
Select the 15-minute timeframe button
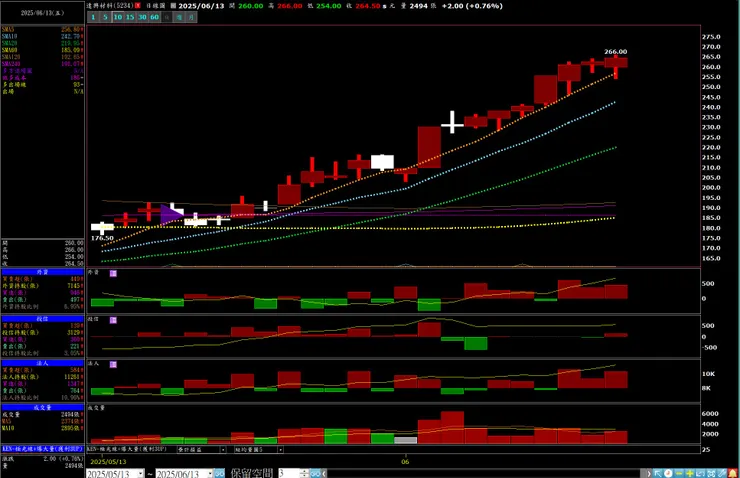(x=130, y=17)
